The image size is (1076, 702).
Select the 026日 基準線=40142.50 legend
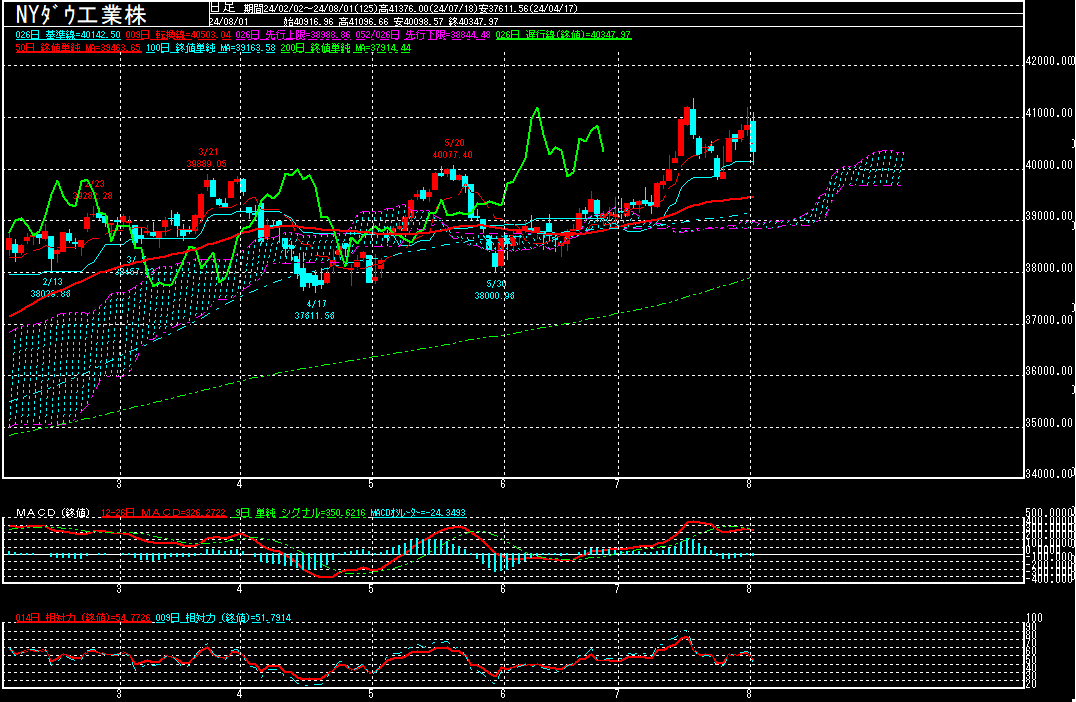coord(68,35)
